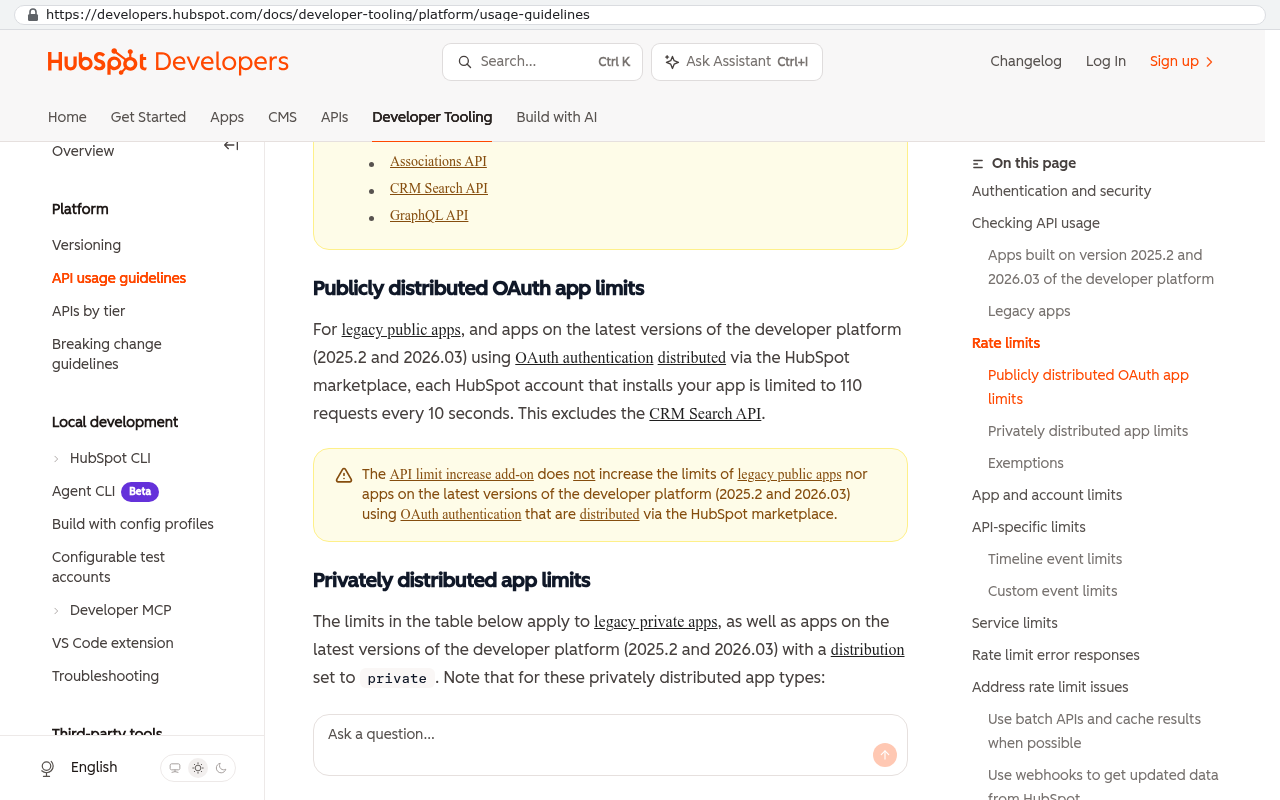The height and width of the screenshot is (800, 1280).
Task: Click the Search input field
Action: tap(542, 62)
